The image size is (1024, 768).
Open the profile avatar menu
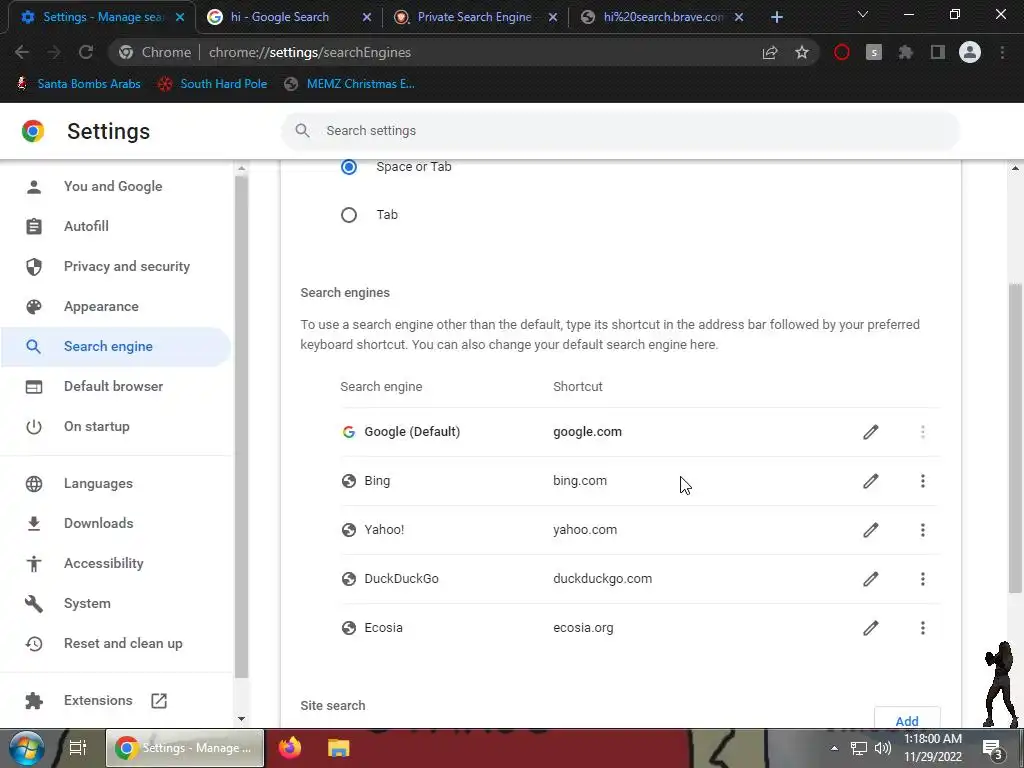[970, 52]
